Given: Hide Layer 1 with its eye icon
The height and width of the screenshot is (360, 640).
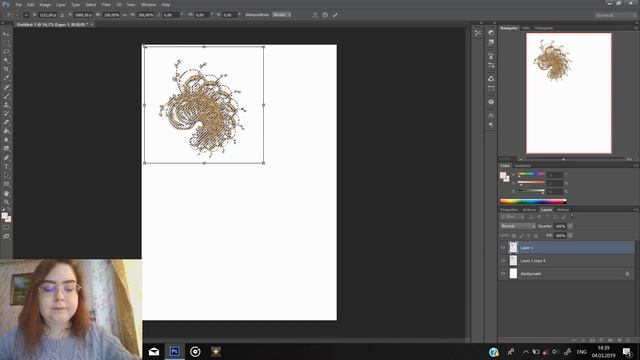Looking at the screenshot, I should [x=503, y=247].
